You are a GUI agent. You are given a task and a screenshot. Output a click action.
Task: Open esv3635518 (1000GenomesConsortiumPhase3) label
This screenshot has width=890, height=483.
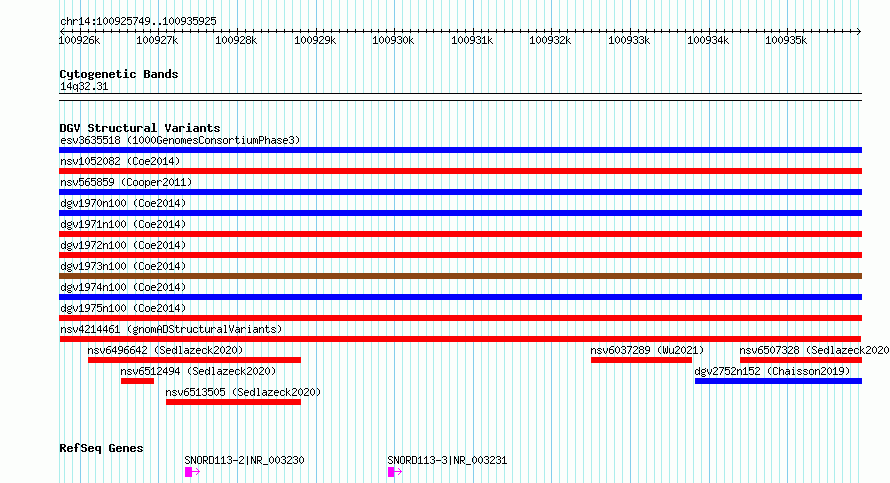coord(180,140)
